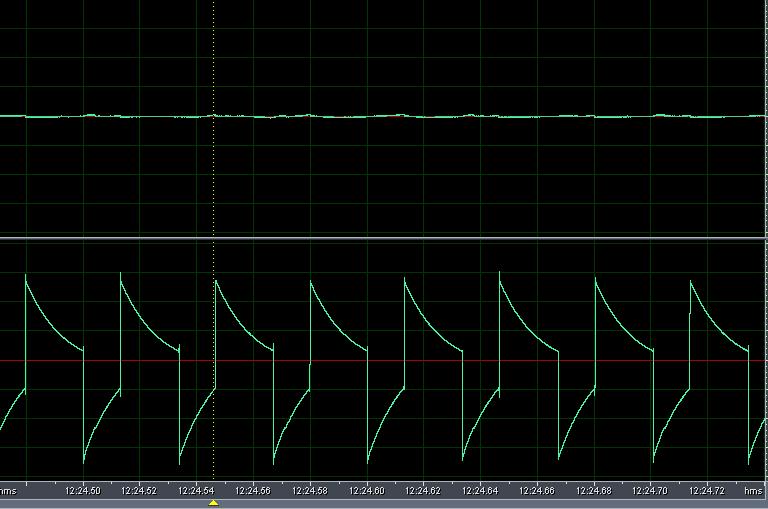
Task: Click the hms label at ruler's left end
Action: pos(8,490)
